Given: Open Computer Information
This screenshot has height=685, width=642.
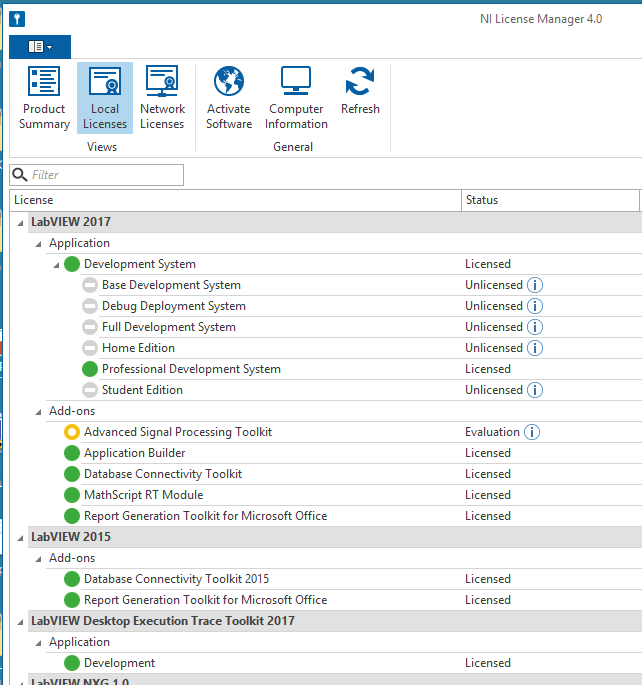Looking at the screenshot, I should click(x=296, y=98).
